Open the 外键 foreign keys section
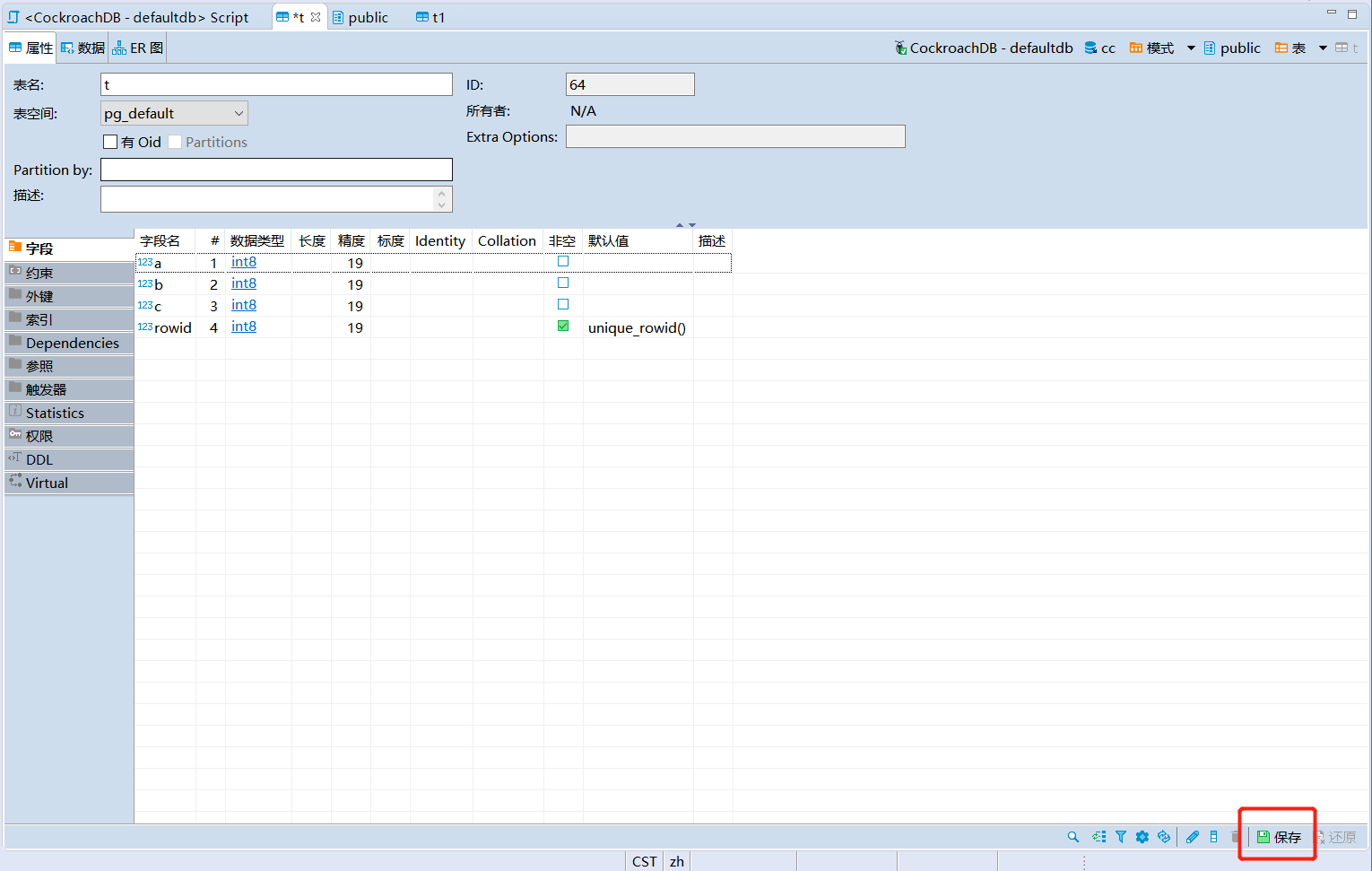This screenshot has width=1372, height=871. pos(69,296)
